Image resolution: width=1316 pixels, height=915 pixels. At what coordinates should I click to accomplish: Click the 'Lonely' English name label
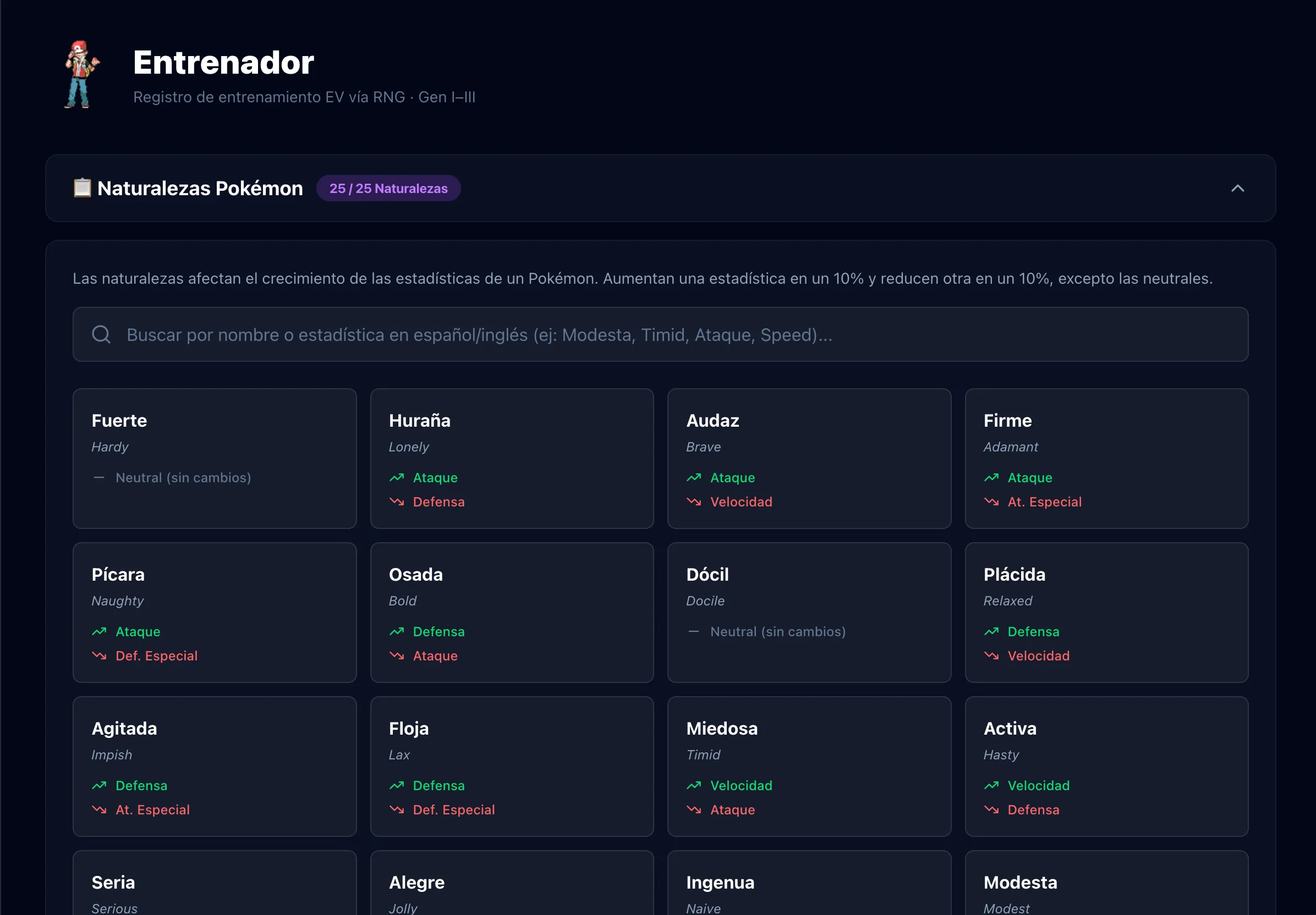point(408,447)
